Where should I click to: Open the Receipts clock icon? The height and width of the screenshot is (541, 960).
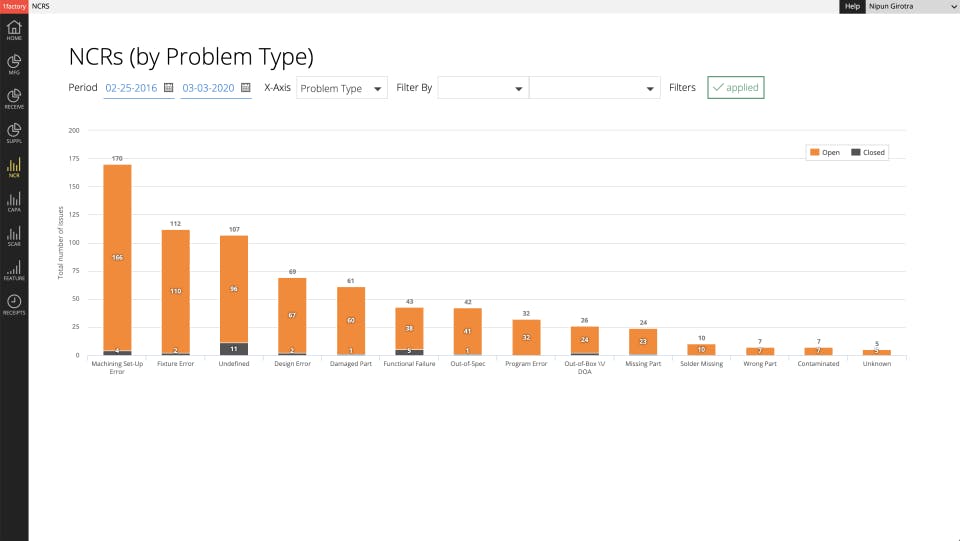click(x=14, y=304)
